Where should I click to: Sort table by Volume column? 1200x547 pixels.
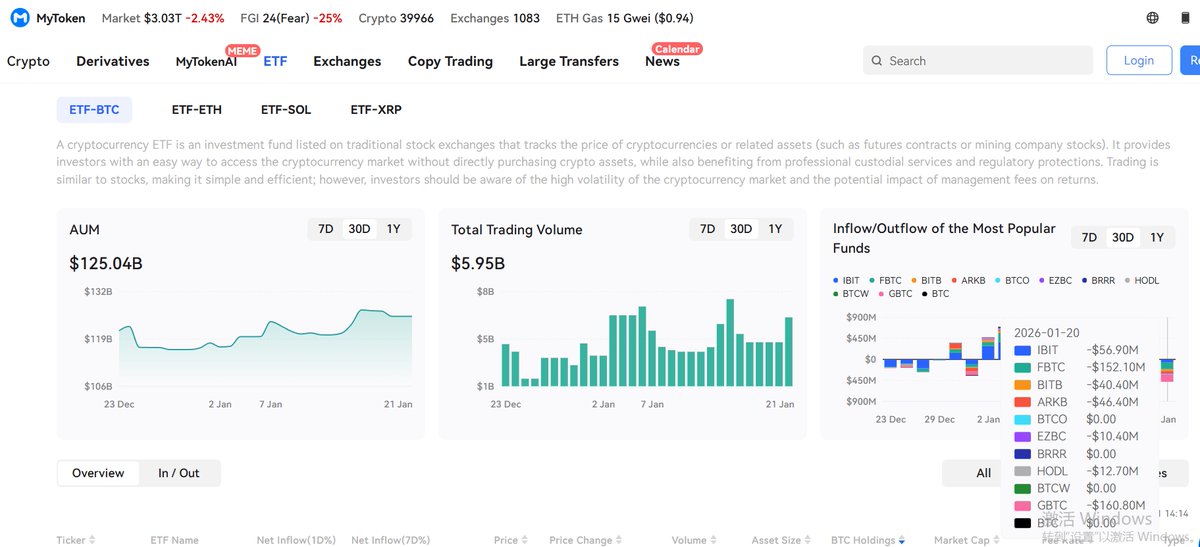(695, 540)
